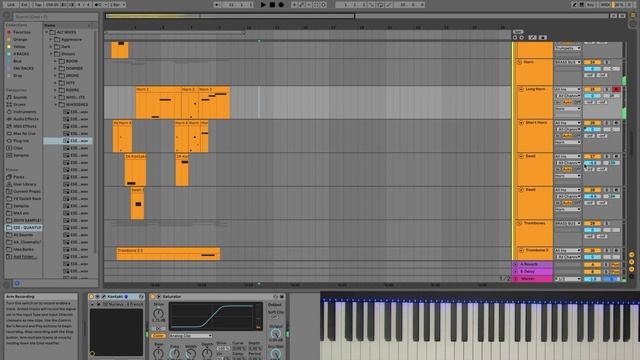Toggle MIDI Arrangement Overdub plus icon
Image resolution: width=640 pixels, height=360 pixels.
click(294, 4)
